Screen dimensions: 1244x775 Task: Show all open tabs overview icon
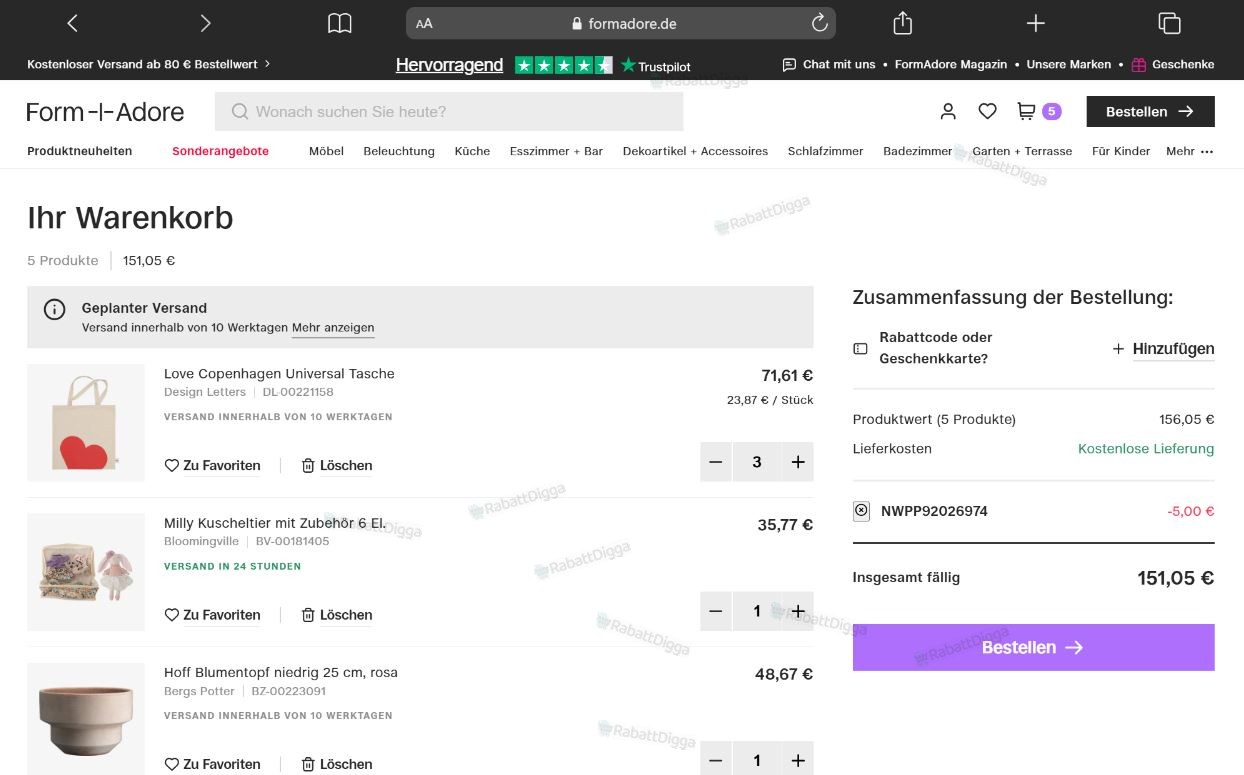point(1169,23)
